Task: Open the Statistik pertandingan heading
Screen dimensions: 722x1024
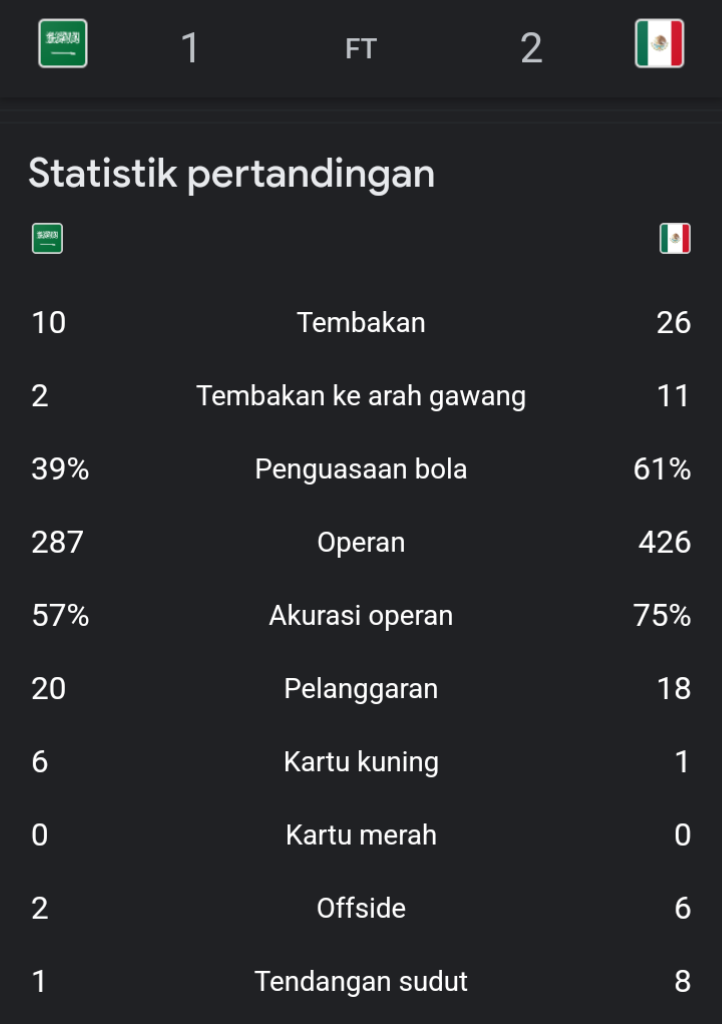Action: click(231, 173)
